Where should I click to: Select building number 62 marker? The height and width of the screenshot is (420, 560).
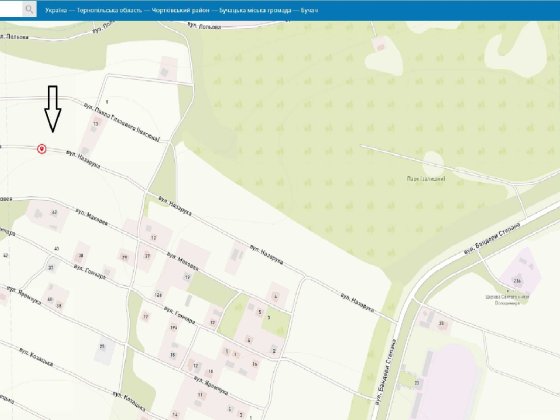[x=54, y=212]
